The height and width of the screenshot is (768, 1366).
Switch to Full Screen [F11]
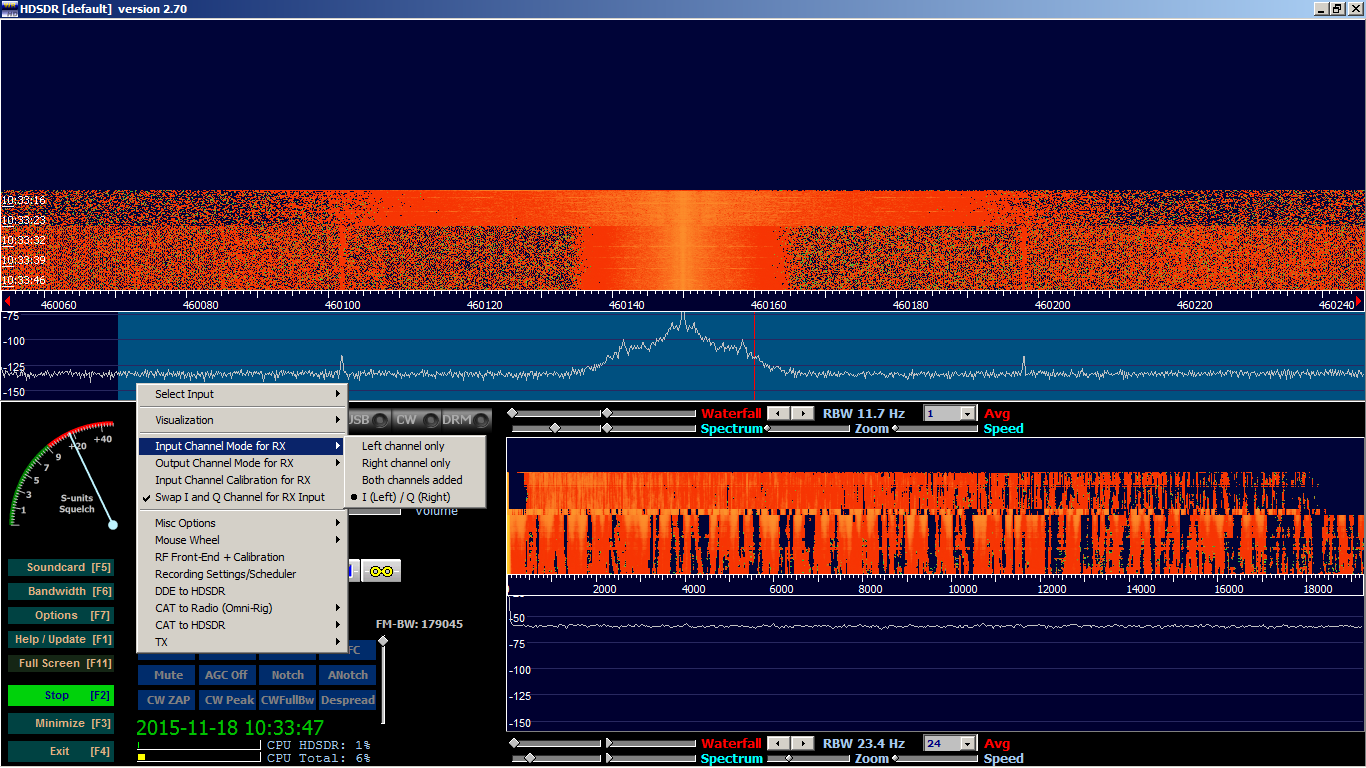click(x=60, y=663)
